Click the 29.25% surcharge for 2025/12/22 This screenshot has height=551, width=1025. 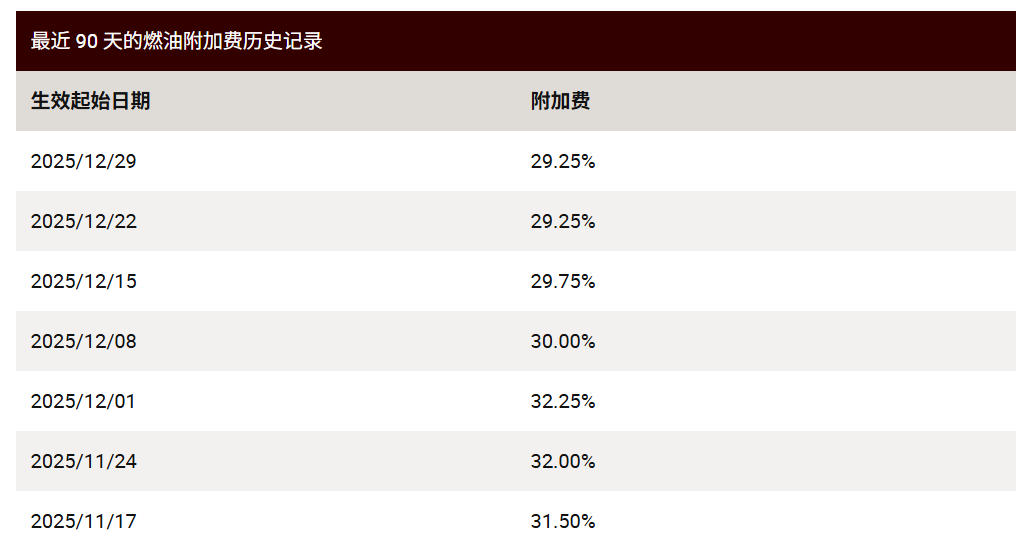[x=563, y=221]
